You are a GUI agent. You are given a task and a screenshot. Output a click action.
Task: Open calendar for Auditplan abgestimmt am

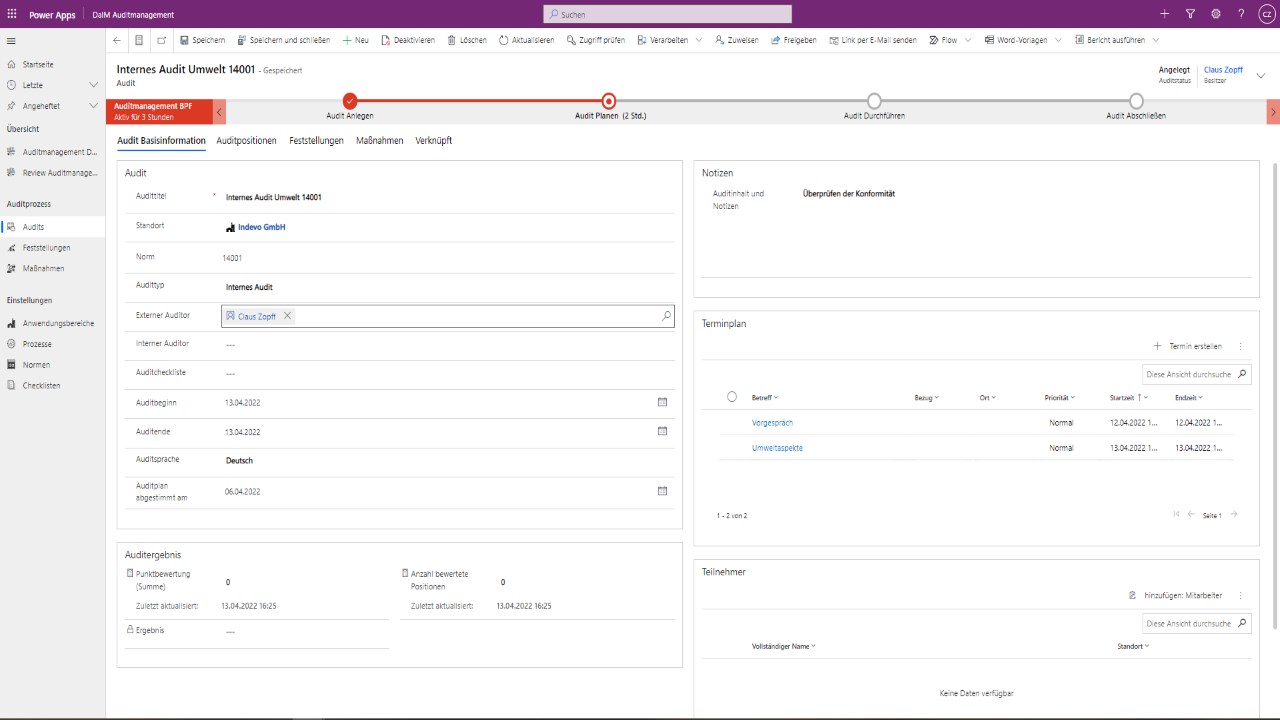click(662, 491)
